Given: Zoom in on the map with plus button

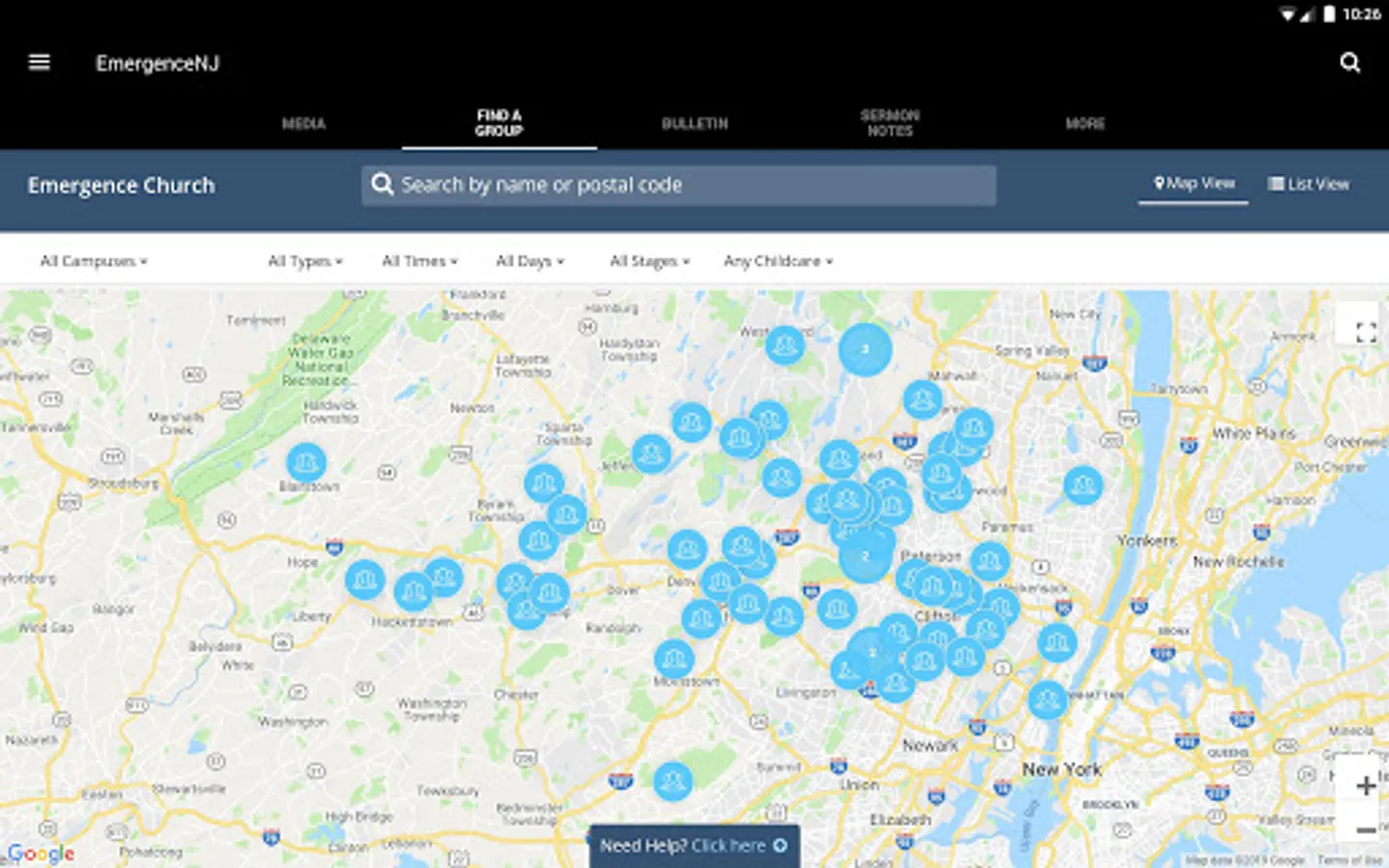Looking at the screenshot, I should [x=1365, y=786].
